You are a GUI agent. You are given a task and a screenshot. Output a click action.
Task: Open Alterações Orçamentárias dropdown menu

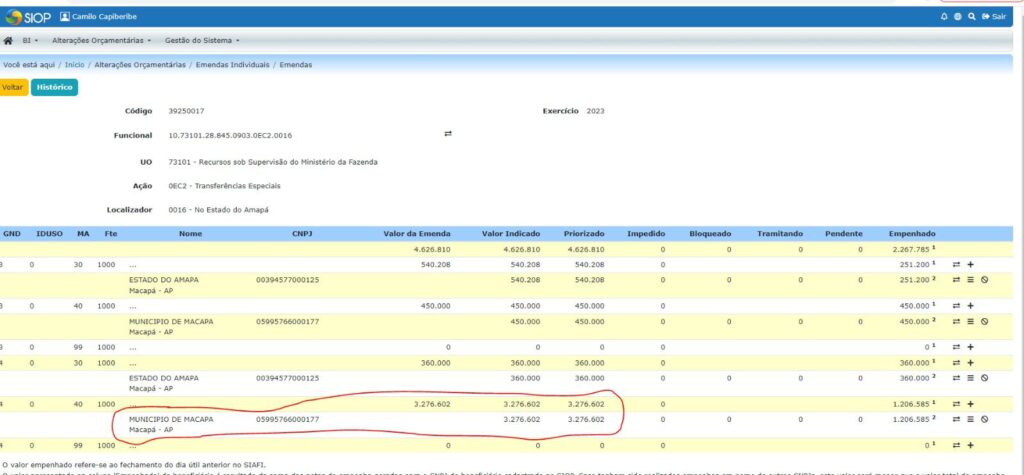[x=101, y=41]
